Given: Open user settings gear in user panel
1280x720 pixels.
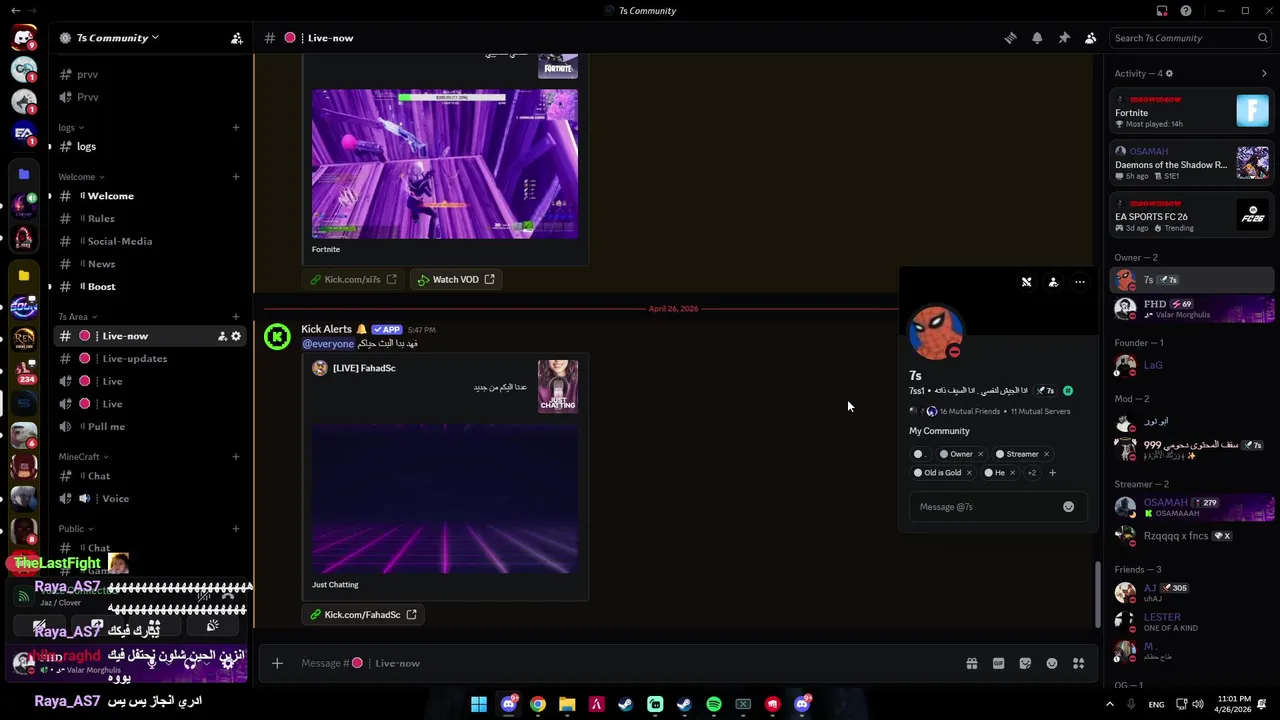Looking at the screenshot, I should point(228,663).
